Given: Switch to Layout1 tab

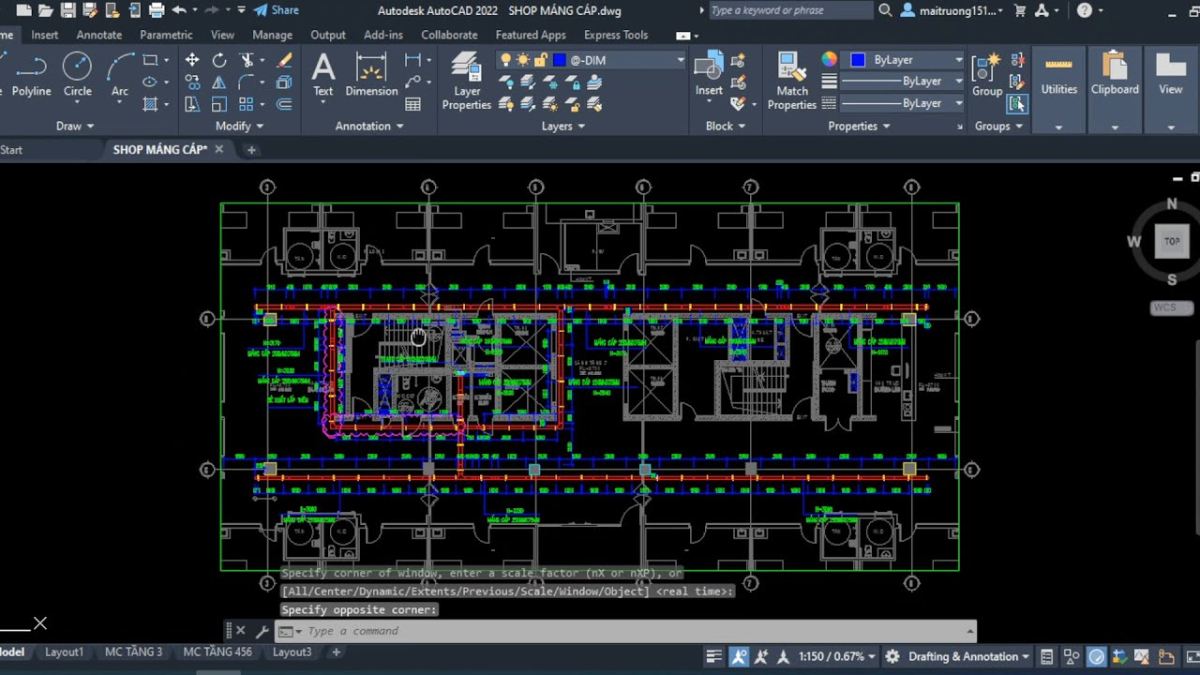Looking at the screenshot, I should click(x=64, y=652).
